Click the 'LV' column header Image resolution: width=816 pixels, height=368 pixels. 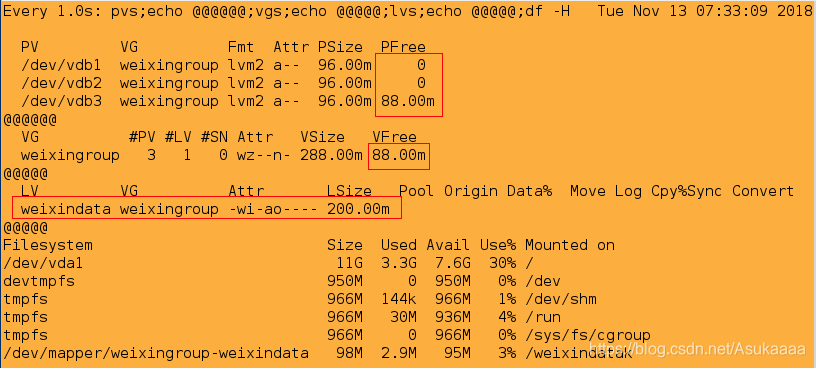point(30,192)
